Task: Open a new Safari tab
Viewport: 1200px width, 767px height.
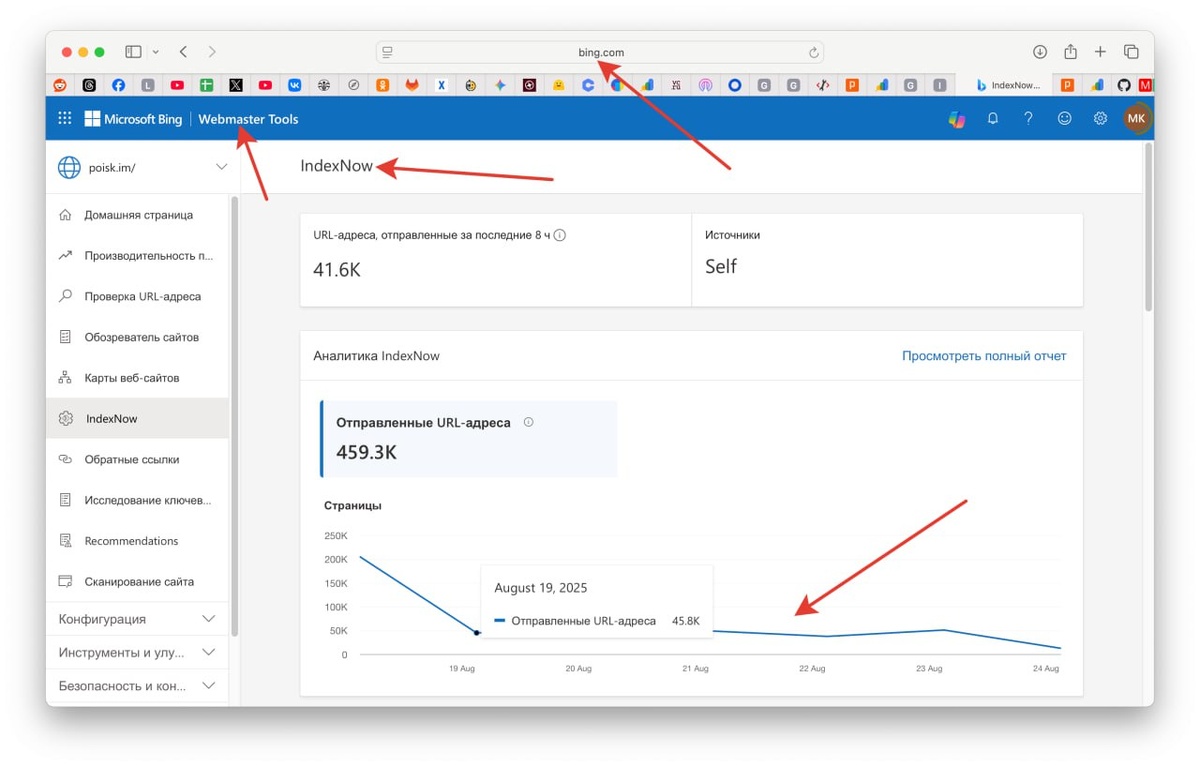Action: pyautogui.click(x=1100, y=52)
